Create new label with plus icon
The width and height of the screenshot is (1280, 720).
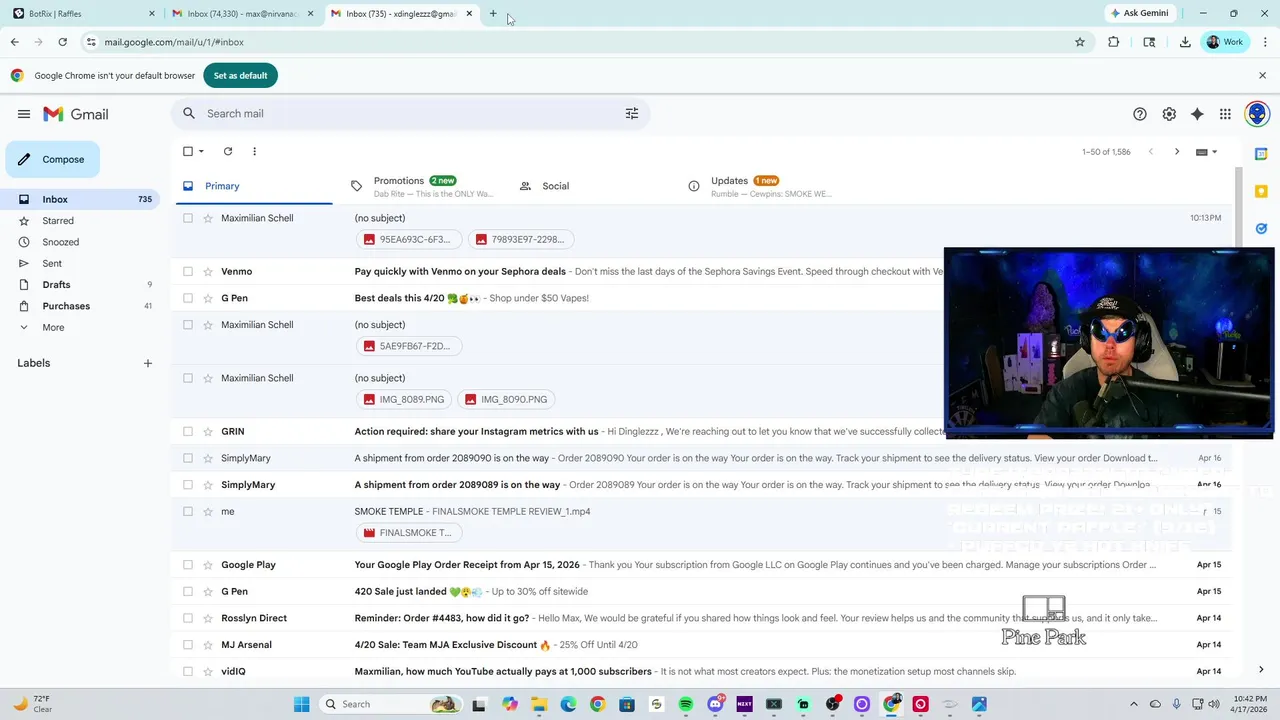click(x=148, y=363)
